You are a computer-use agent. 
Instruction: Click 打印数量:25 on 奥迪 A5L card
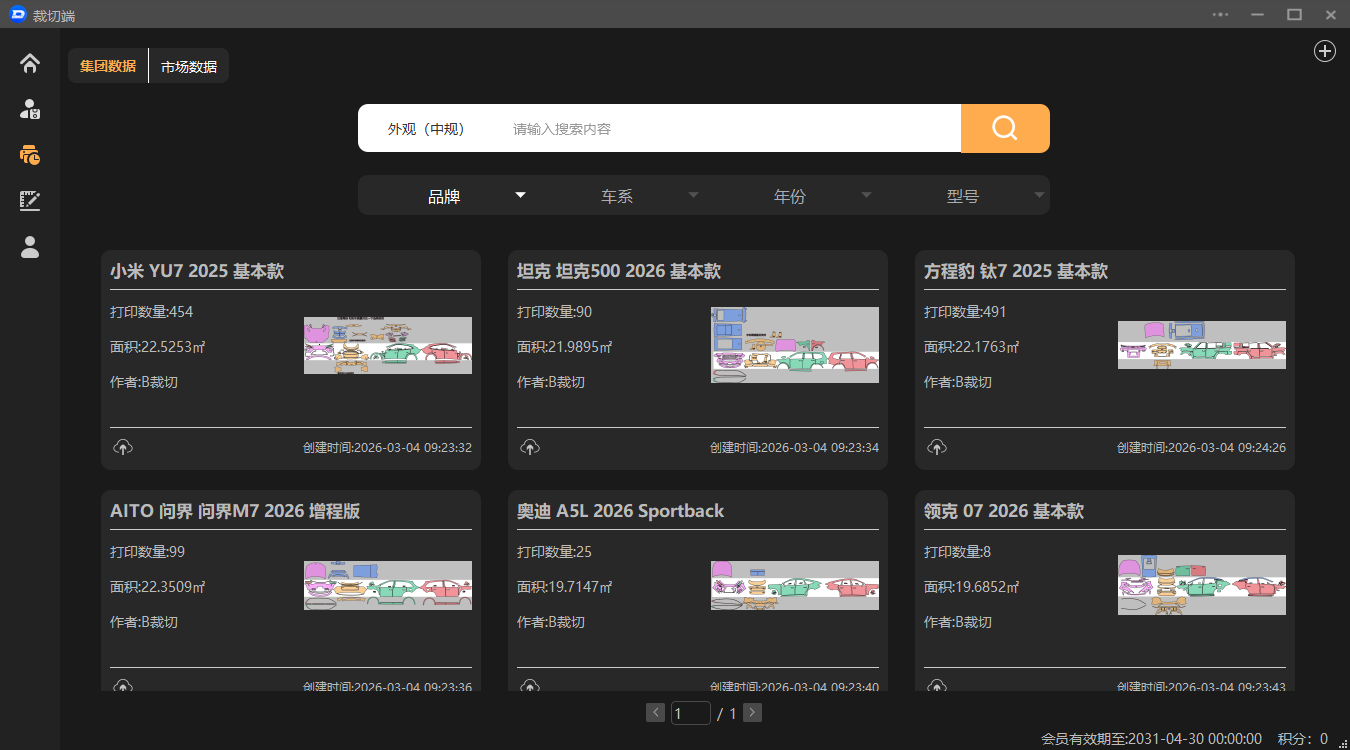[x=555, y=552]
